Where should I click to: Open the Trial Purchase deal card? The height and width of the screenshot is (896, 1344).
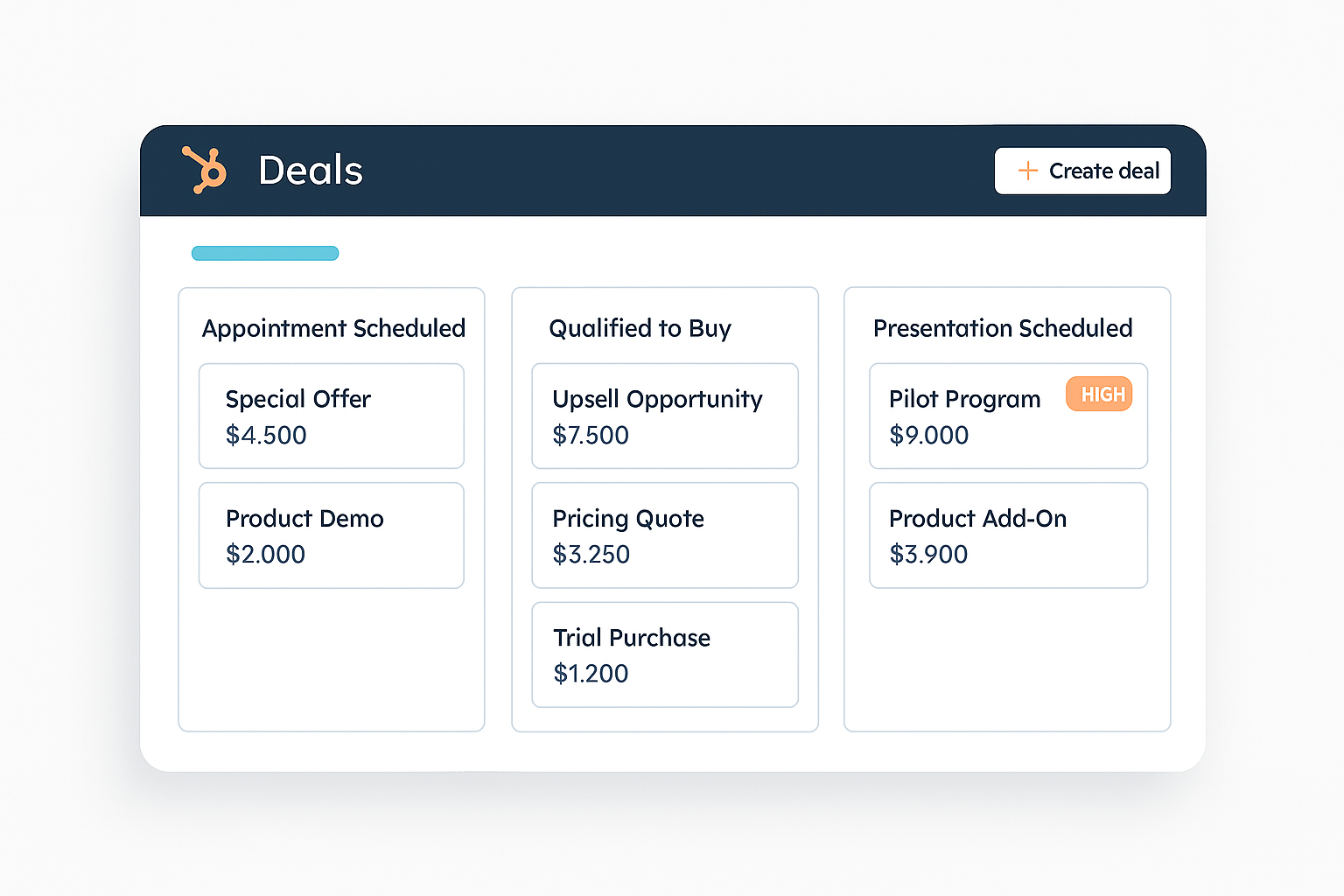pos(665,654)
